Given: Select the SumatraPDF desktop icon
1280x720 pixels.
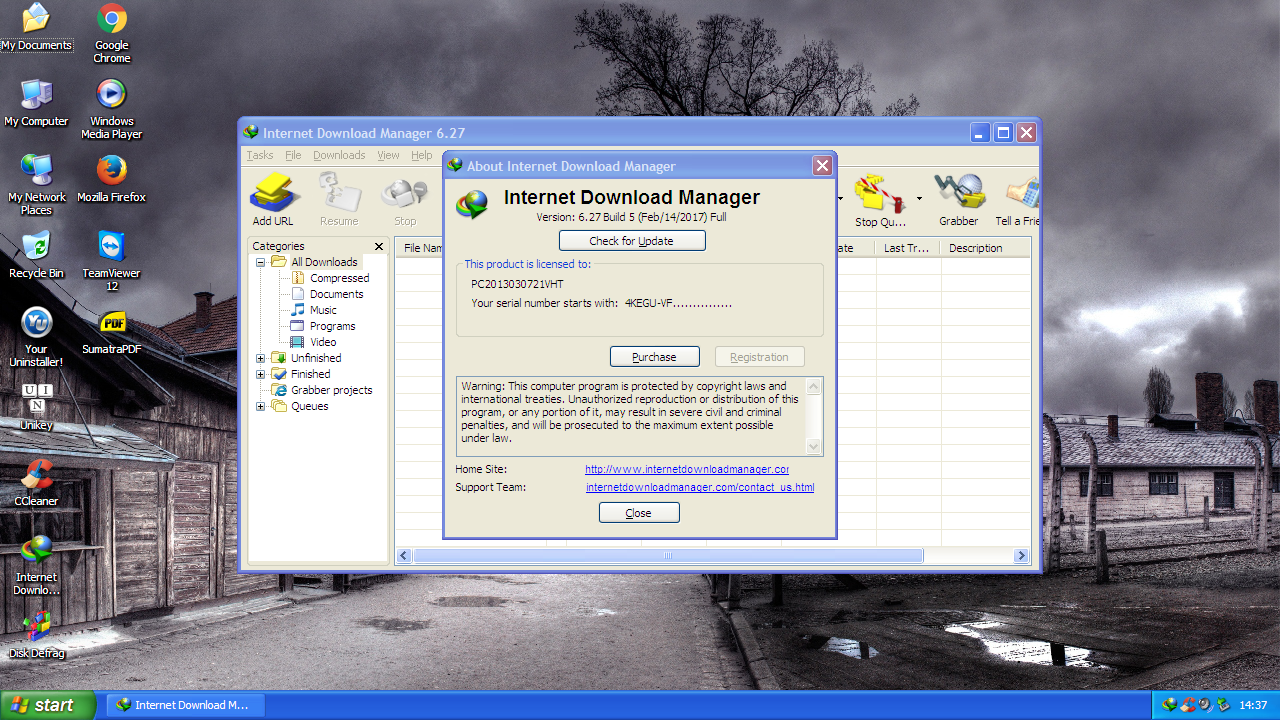Looking at the screenshot, I should [112, 331].
